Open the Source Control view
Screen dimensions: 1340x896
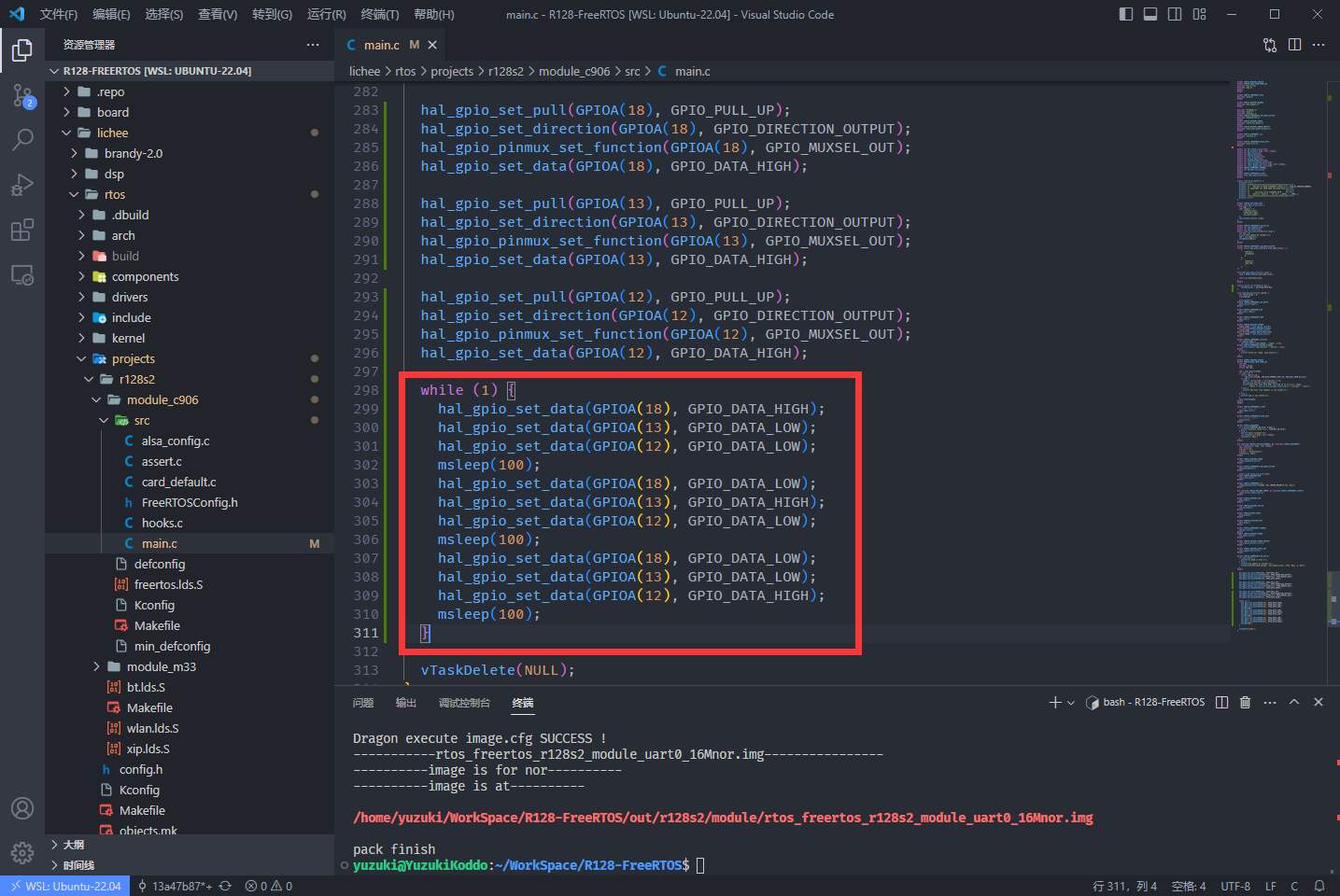pos(22,95)
